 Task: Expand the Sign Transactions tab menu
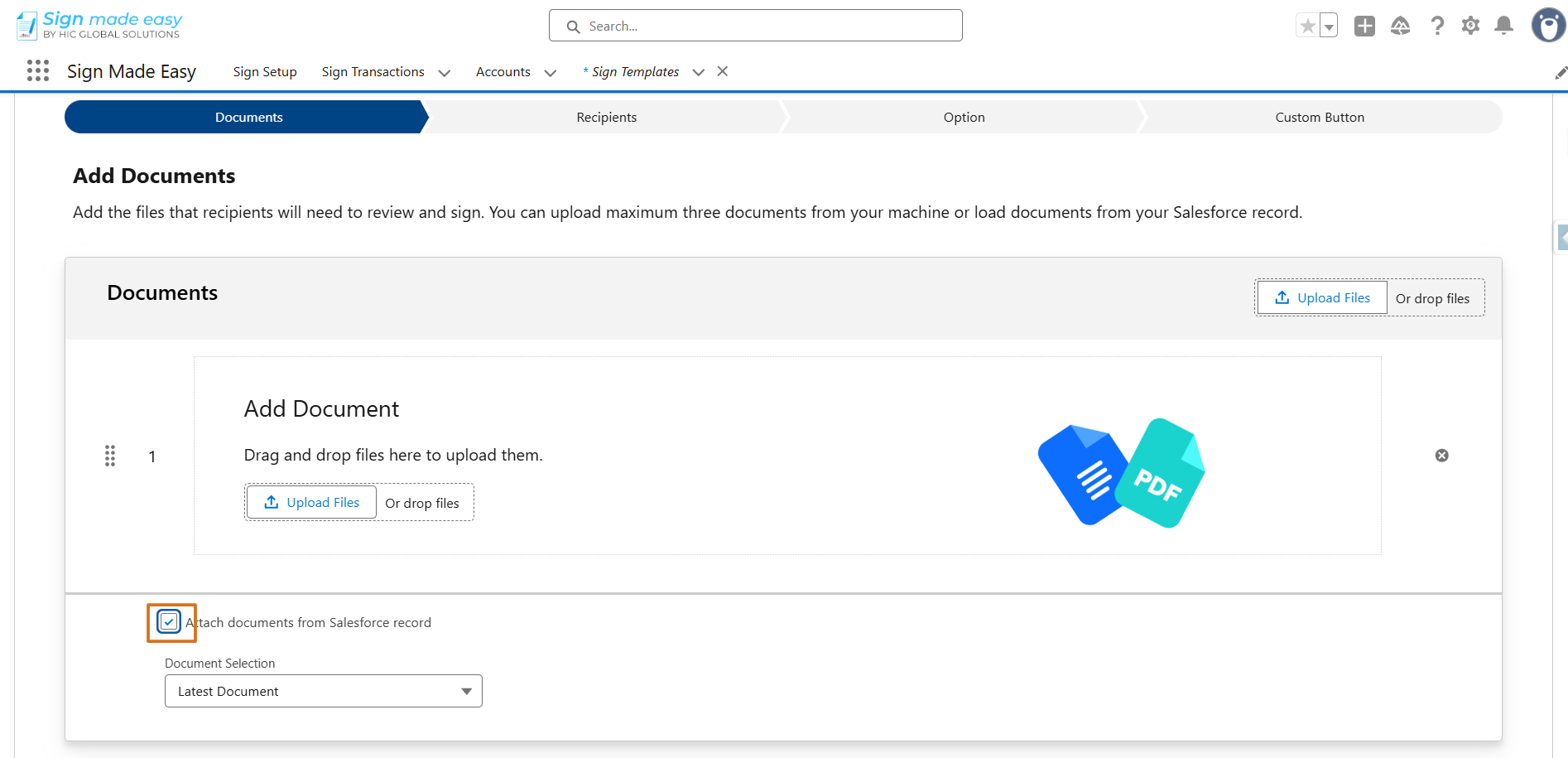pos(444,73)
